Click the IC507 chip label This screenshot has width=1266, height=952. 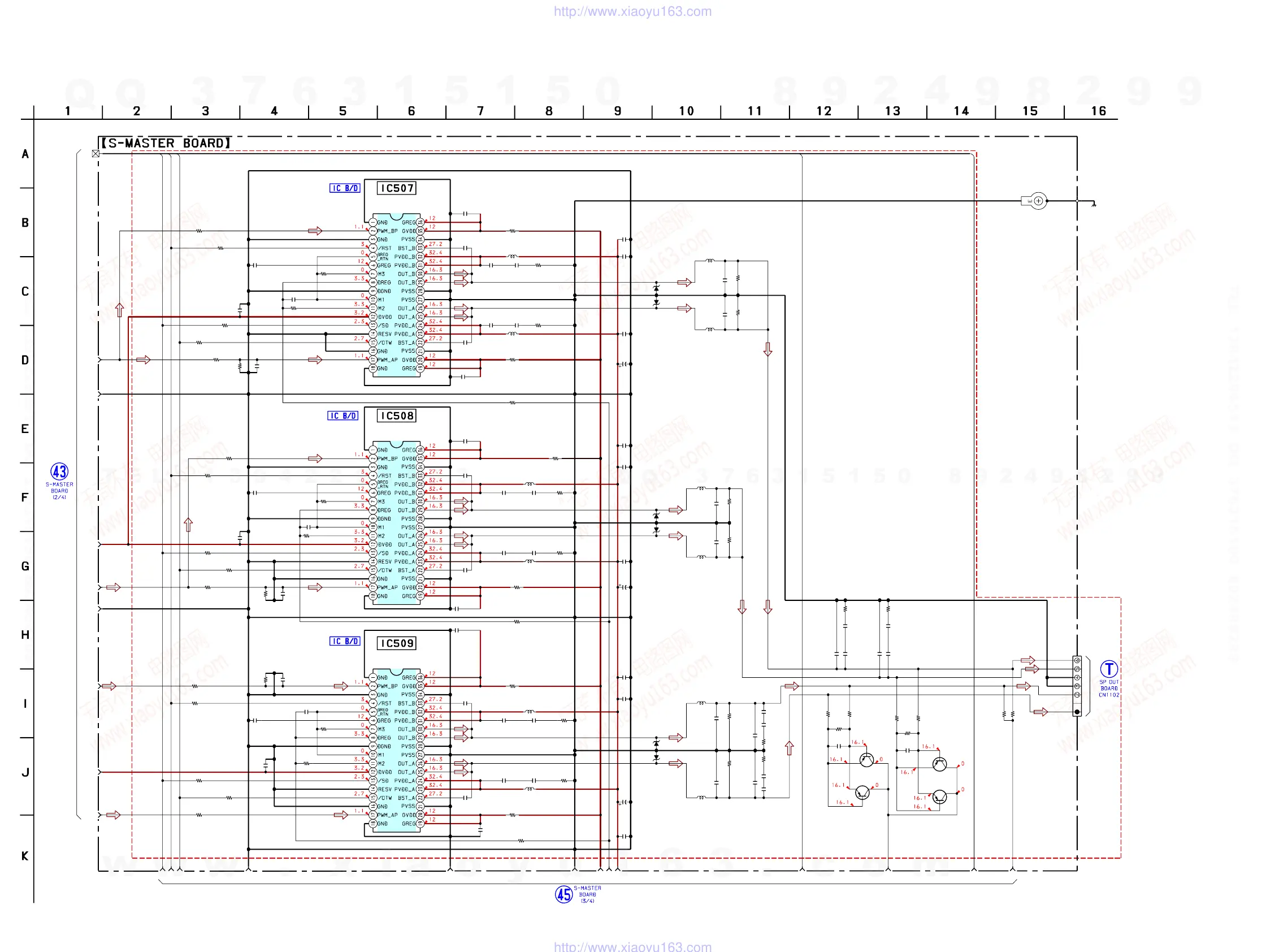coord(397,188)
